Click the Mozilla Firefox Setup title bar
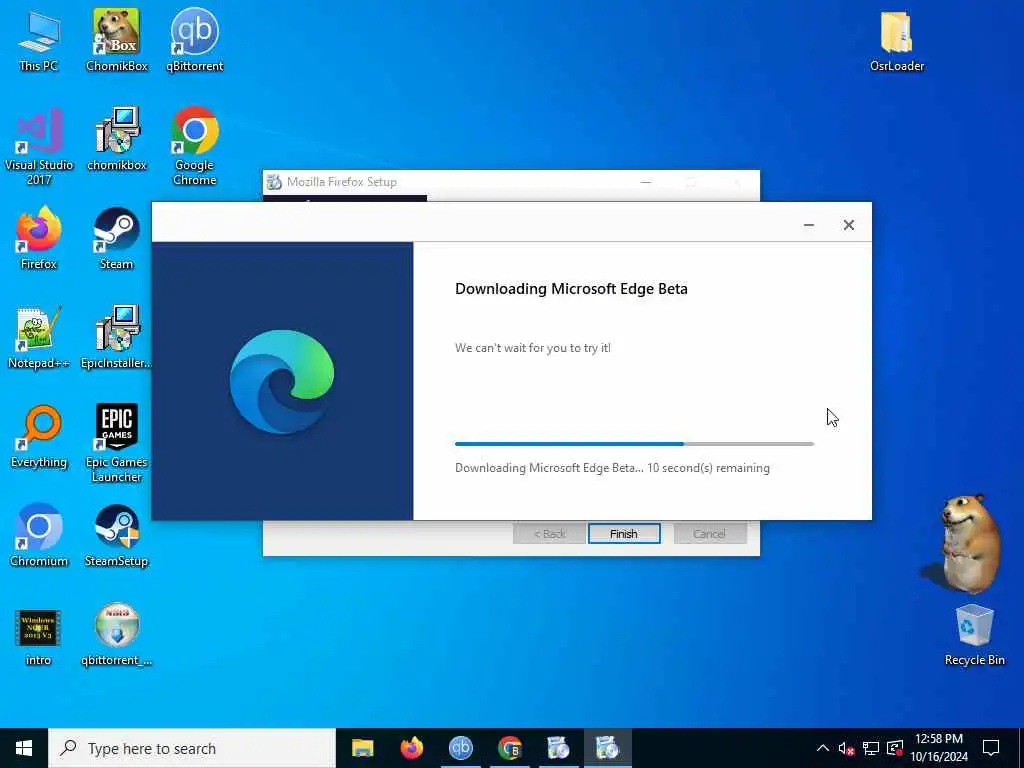1024x768 pixels. [511, 182]
